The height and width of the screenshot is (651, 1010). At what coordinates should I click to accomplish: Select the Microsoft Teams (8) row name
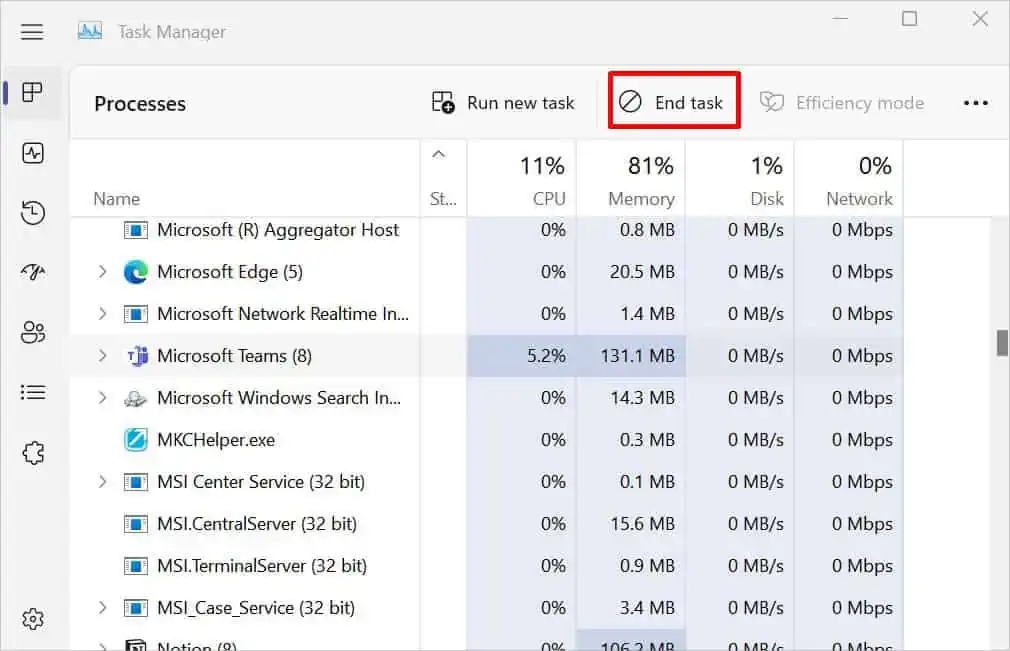point(234,355)
